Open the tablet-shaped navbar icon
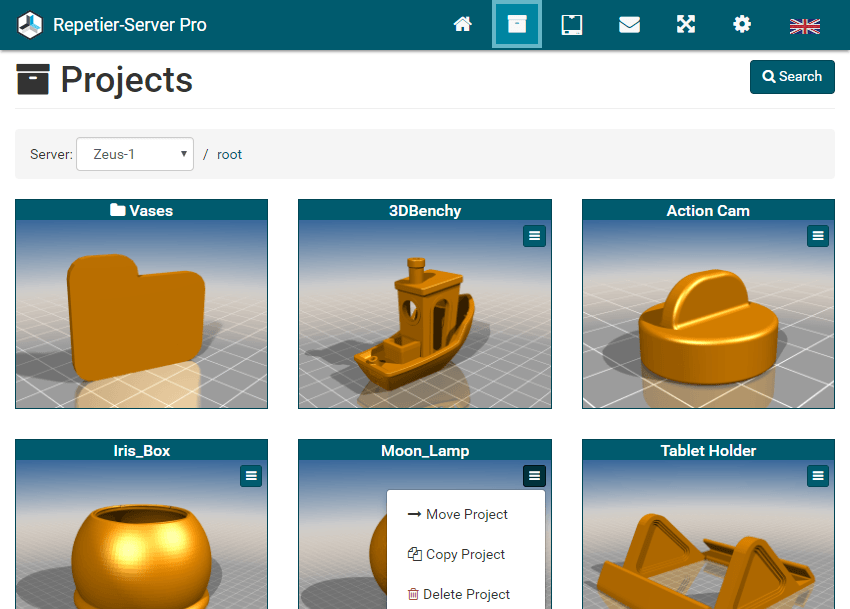 pyautogui.click(x=571, y=24)
